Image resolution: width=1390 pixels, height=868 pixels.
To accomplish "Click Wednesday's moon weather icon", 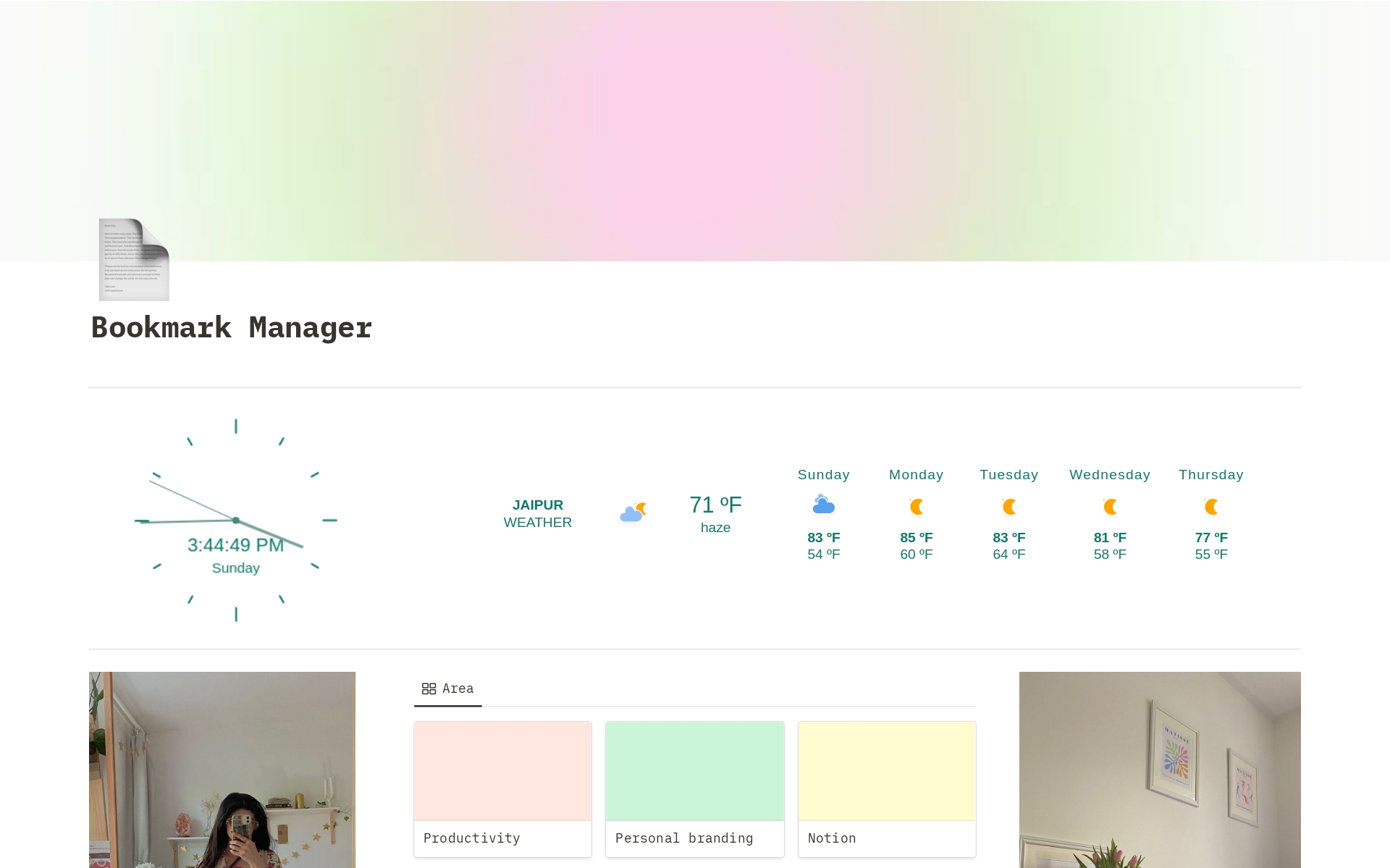I will [1110, 506].
